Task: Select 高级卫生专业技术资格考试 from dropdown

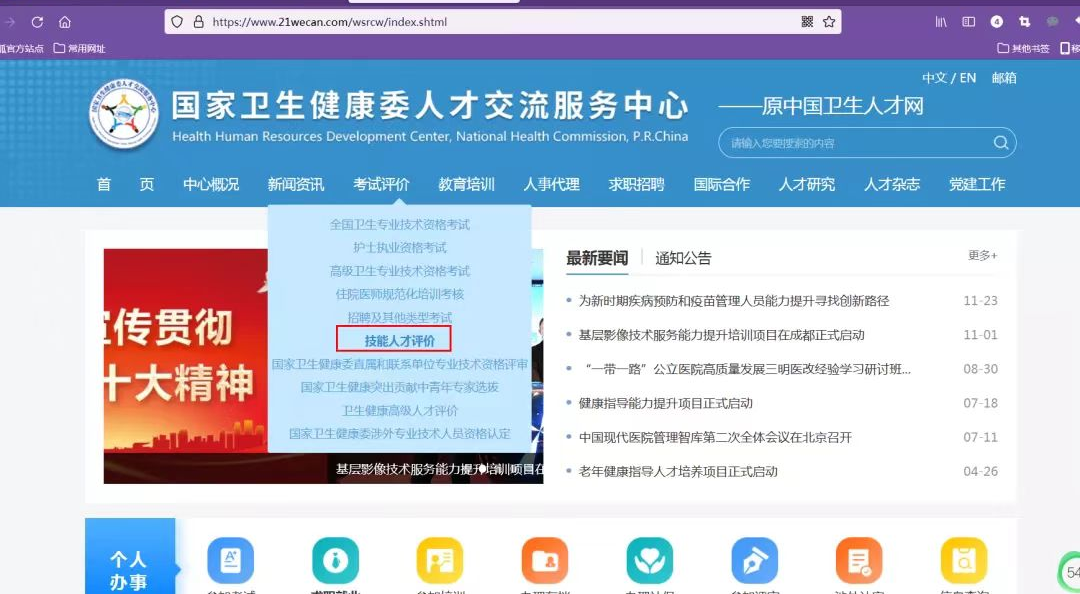Action: tap(399, 271)
